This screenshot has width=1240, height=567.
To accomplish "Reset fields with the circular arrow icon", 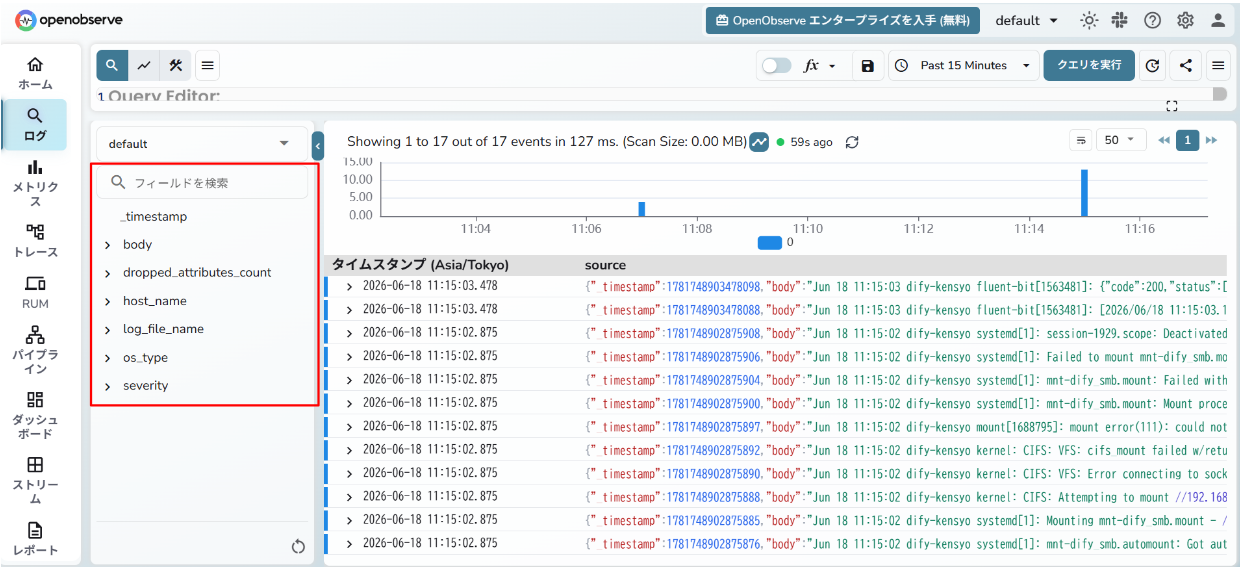I will (297, 546).
